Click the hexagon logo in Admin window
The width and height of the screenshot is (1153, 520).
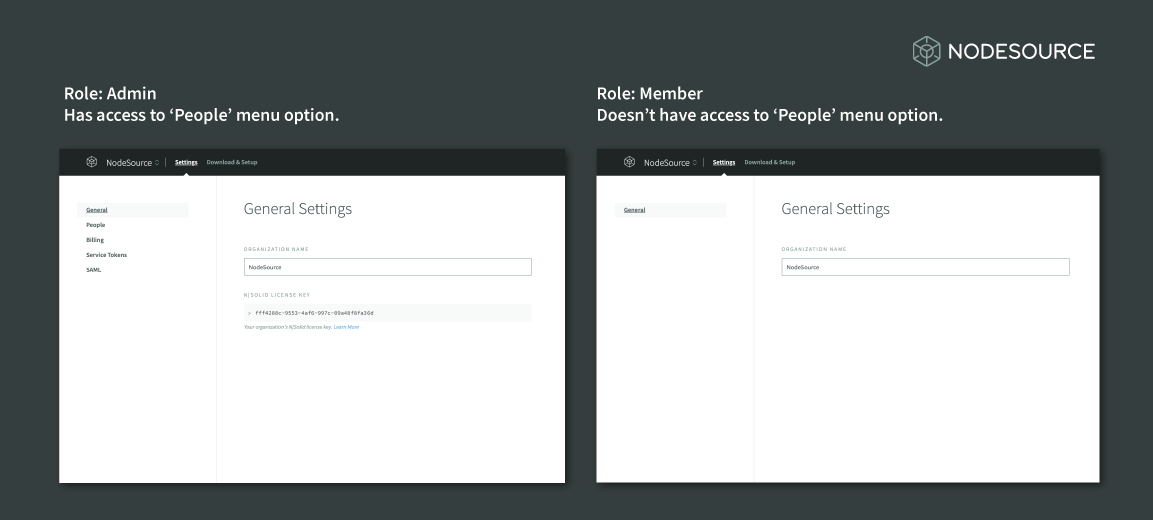pyautogui.click(x=91, y=162)
